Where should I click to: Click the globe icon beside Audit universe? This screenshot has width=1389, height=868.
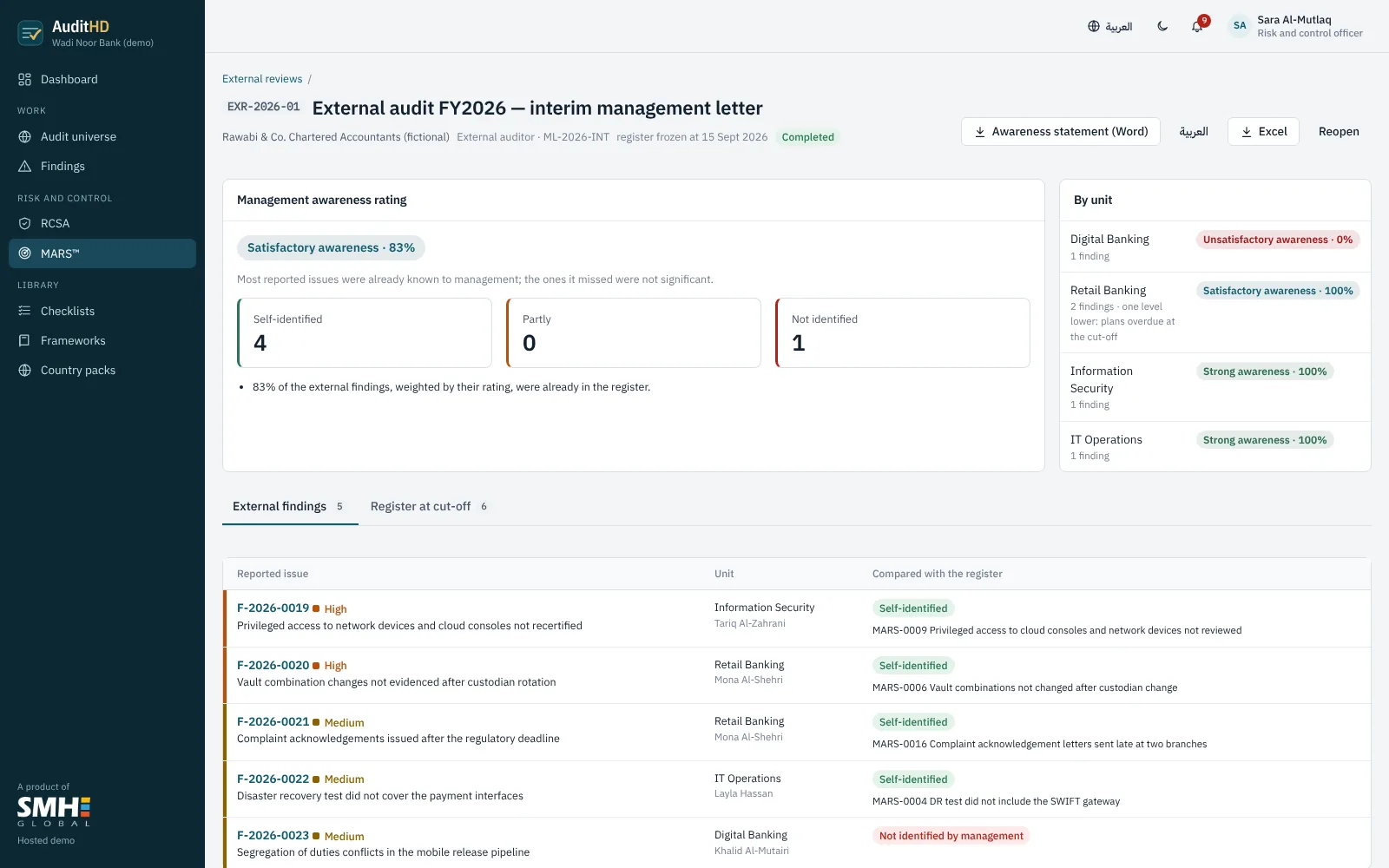tap(24, 137)
